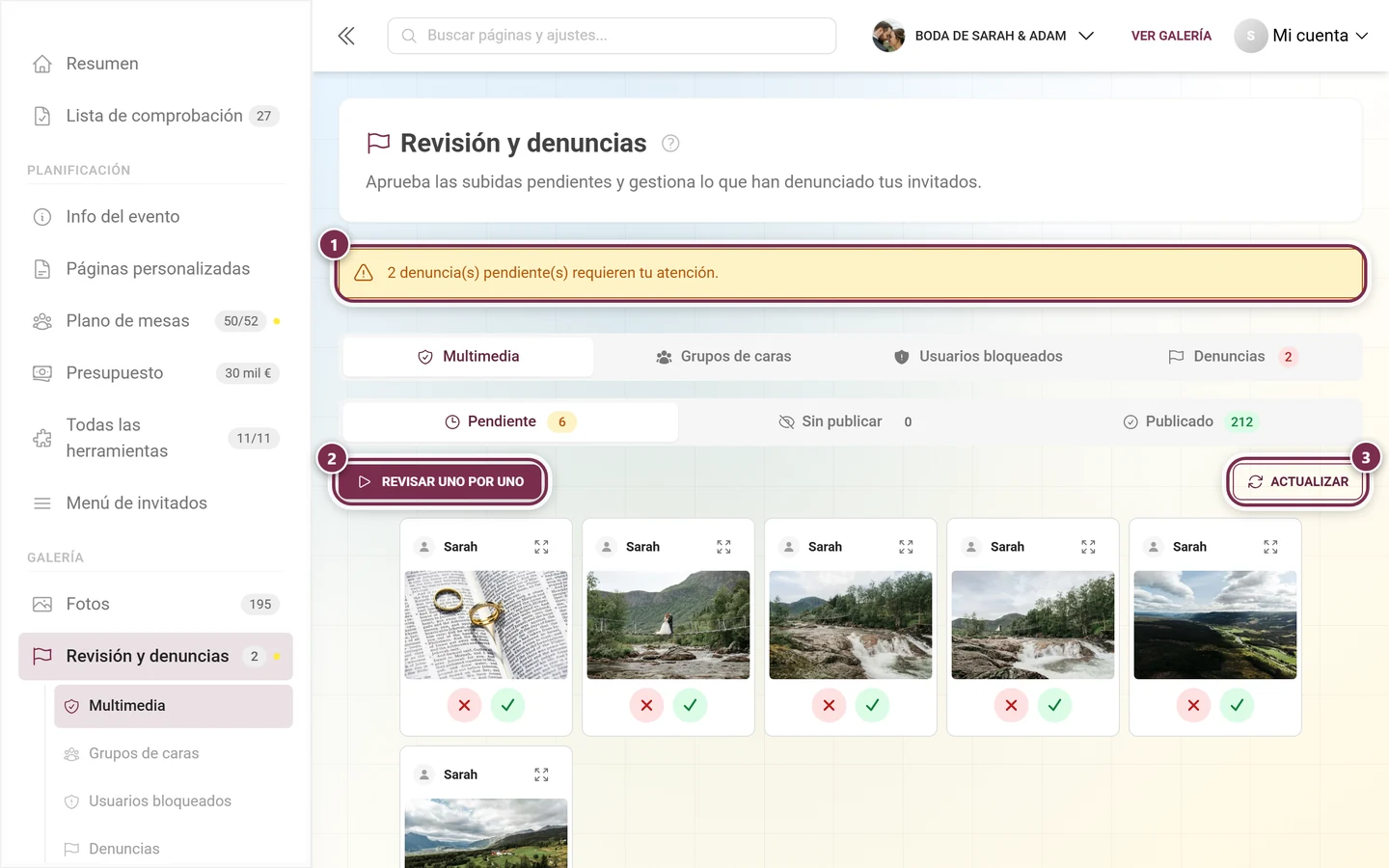Approve the aerial valley photo

(1237, 705)
